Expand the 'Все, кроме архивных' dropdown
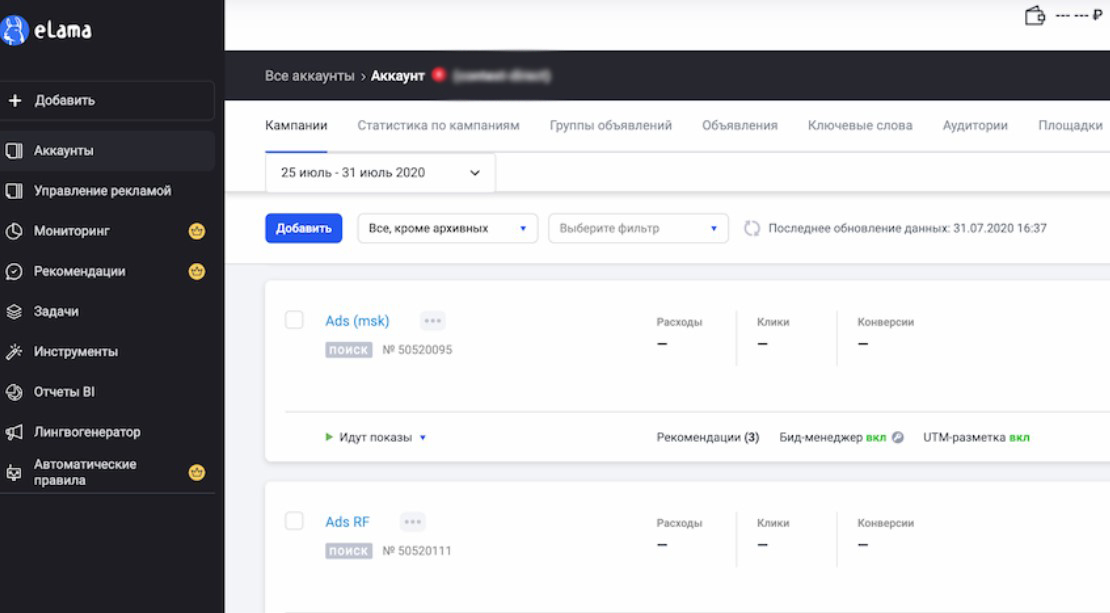The height and width of the screenshot is (613, 1110). coord(447,229)
